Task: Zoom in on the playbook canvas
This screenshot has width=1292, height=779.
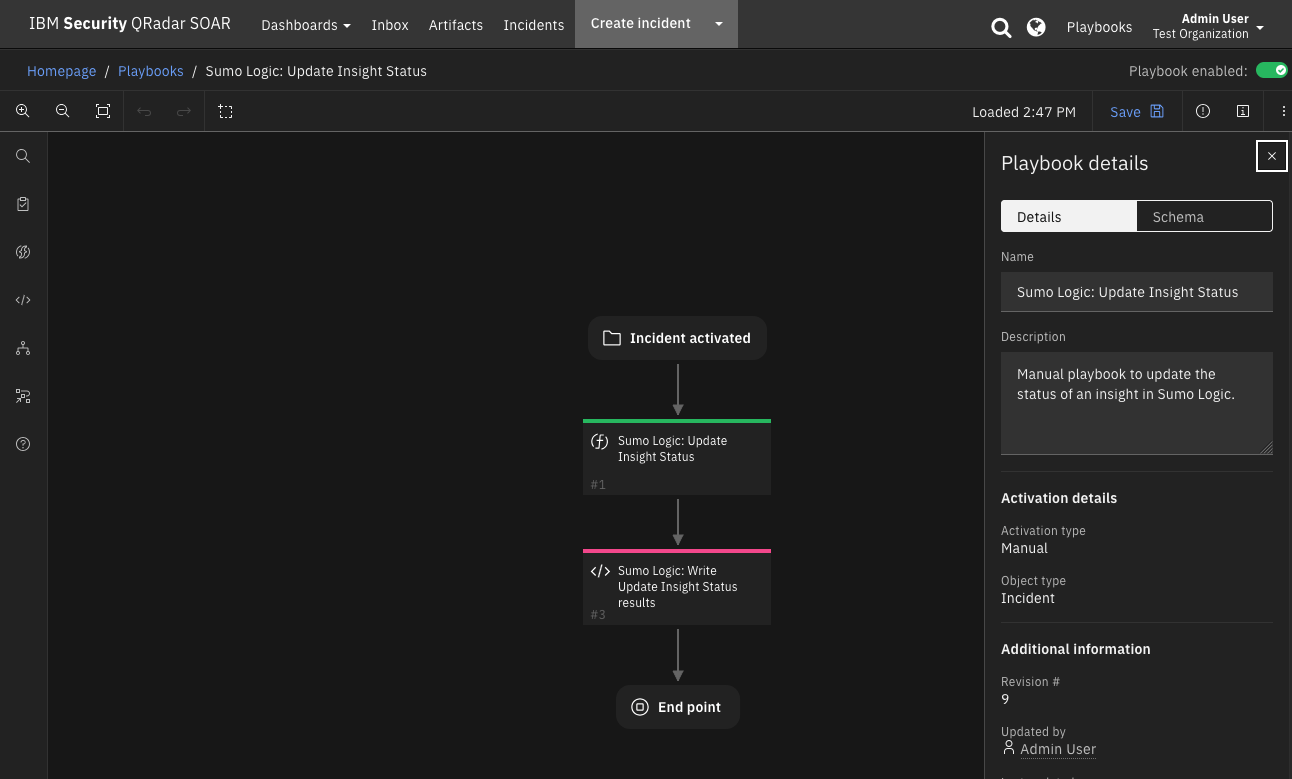Action: pos(23,111)
